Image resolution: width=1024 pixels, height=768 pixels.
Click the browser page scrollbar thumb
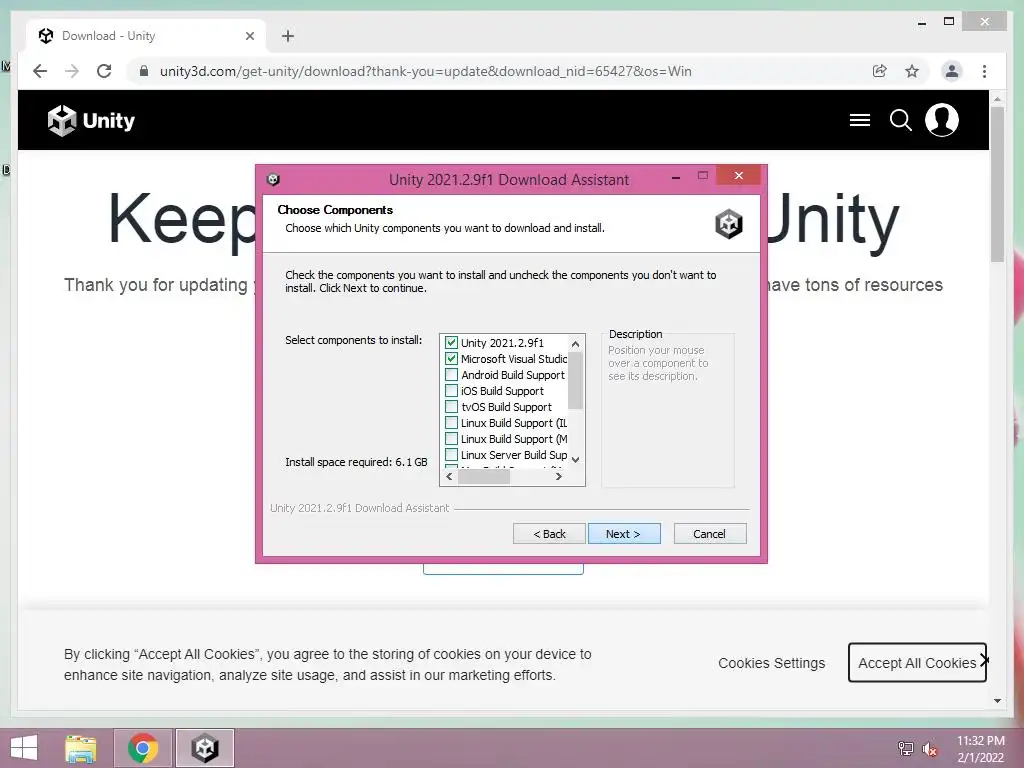point(997,184)
